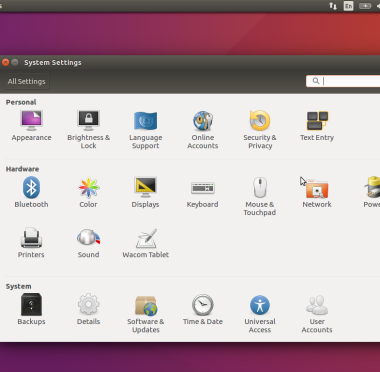Image resolution: width=380 pixels, height=372 pixels.
Task: Open Language Support panel
Action: click(145, 130)
